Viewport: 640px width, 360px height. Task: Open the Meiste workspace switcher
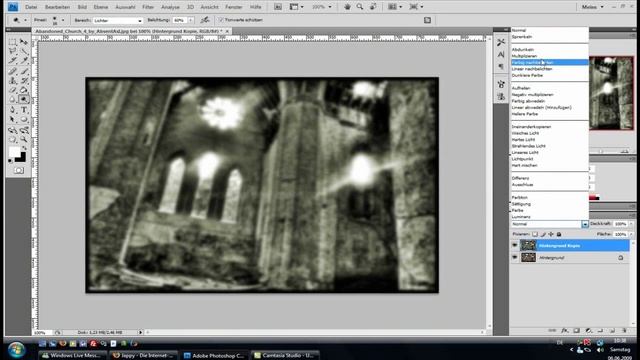pos(592,7)
